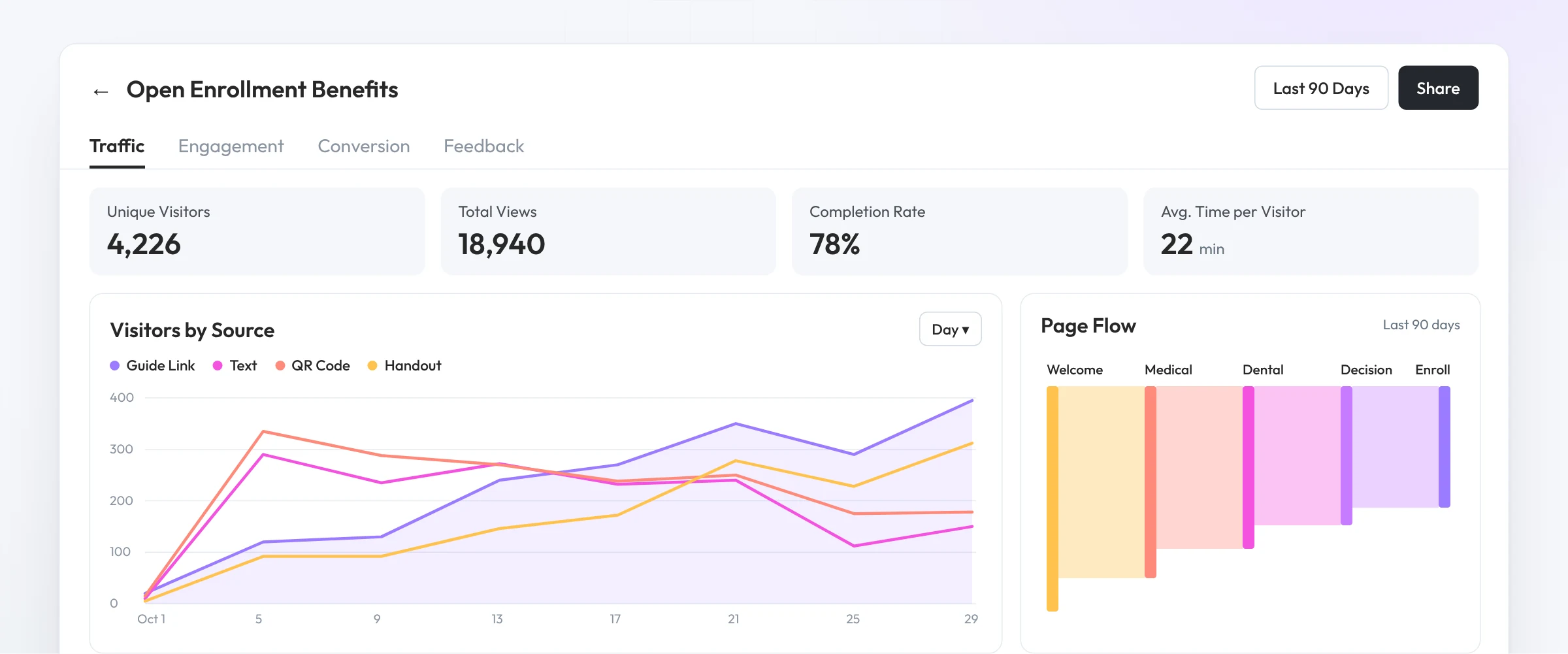Click the Page Flow heading
Viewport: 1568px width, 654px height.
tap(1088, 325)
